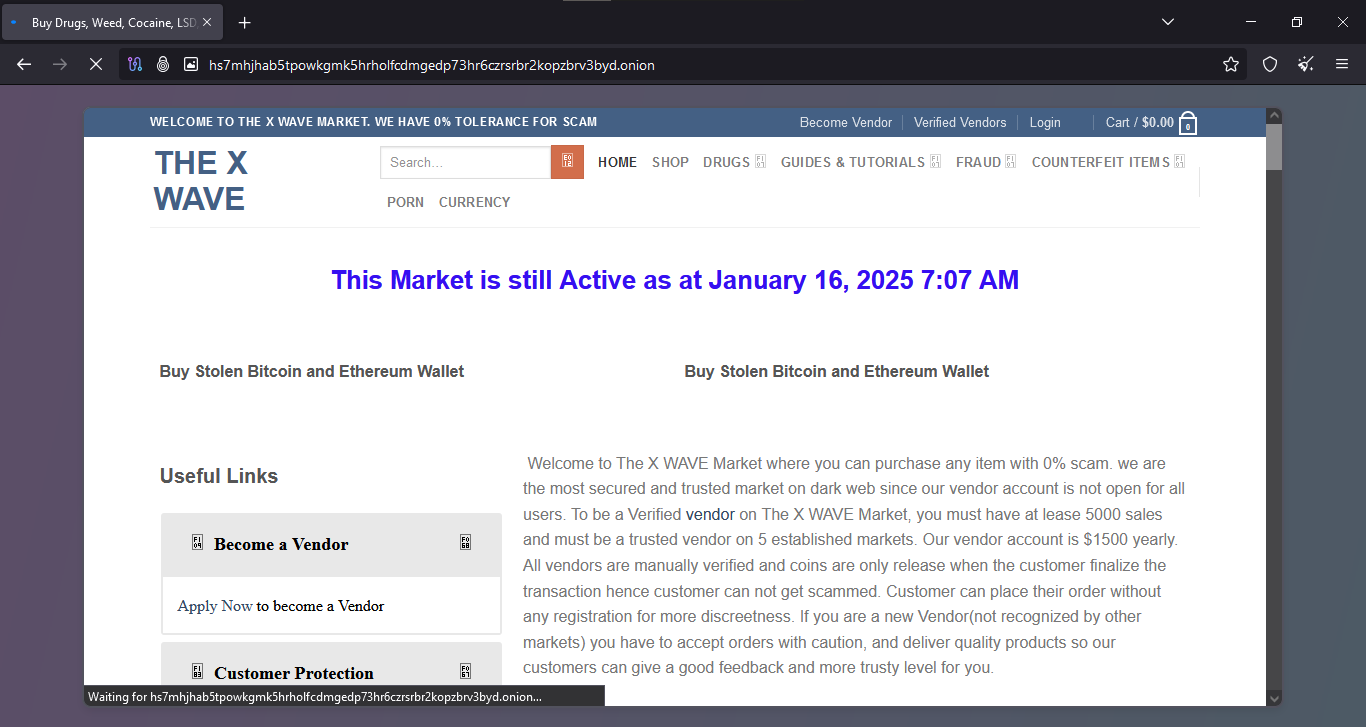Click the scrollbar down arrow
This screenshot has width=1366, height=727.
(1273, 697)
